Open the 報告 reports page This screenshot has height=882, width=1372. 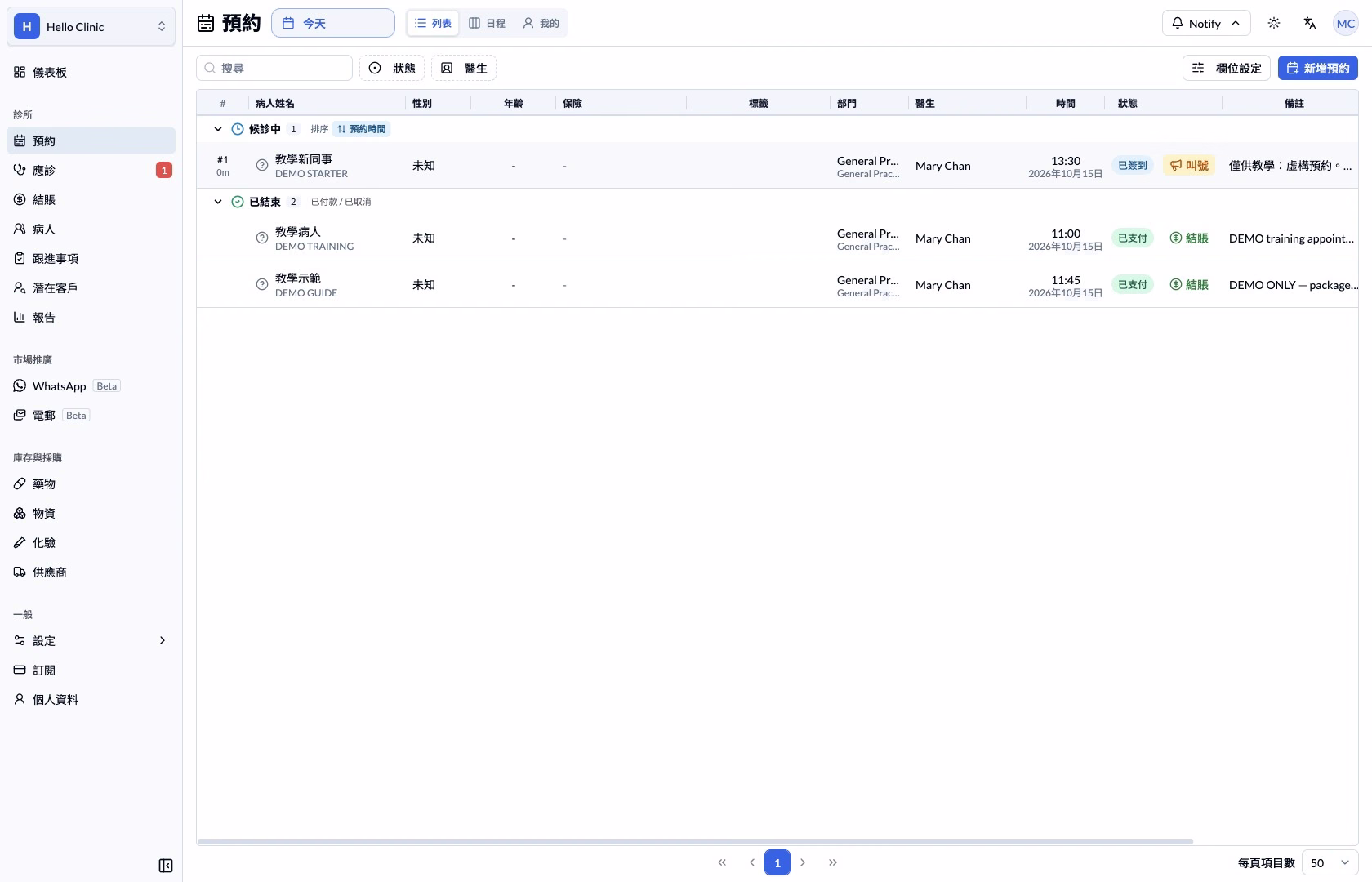[x=91, y=317]
